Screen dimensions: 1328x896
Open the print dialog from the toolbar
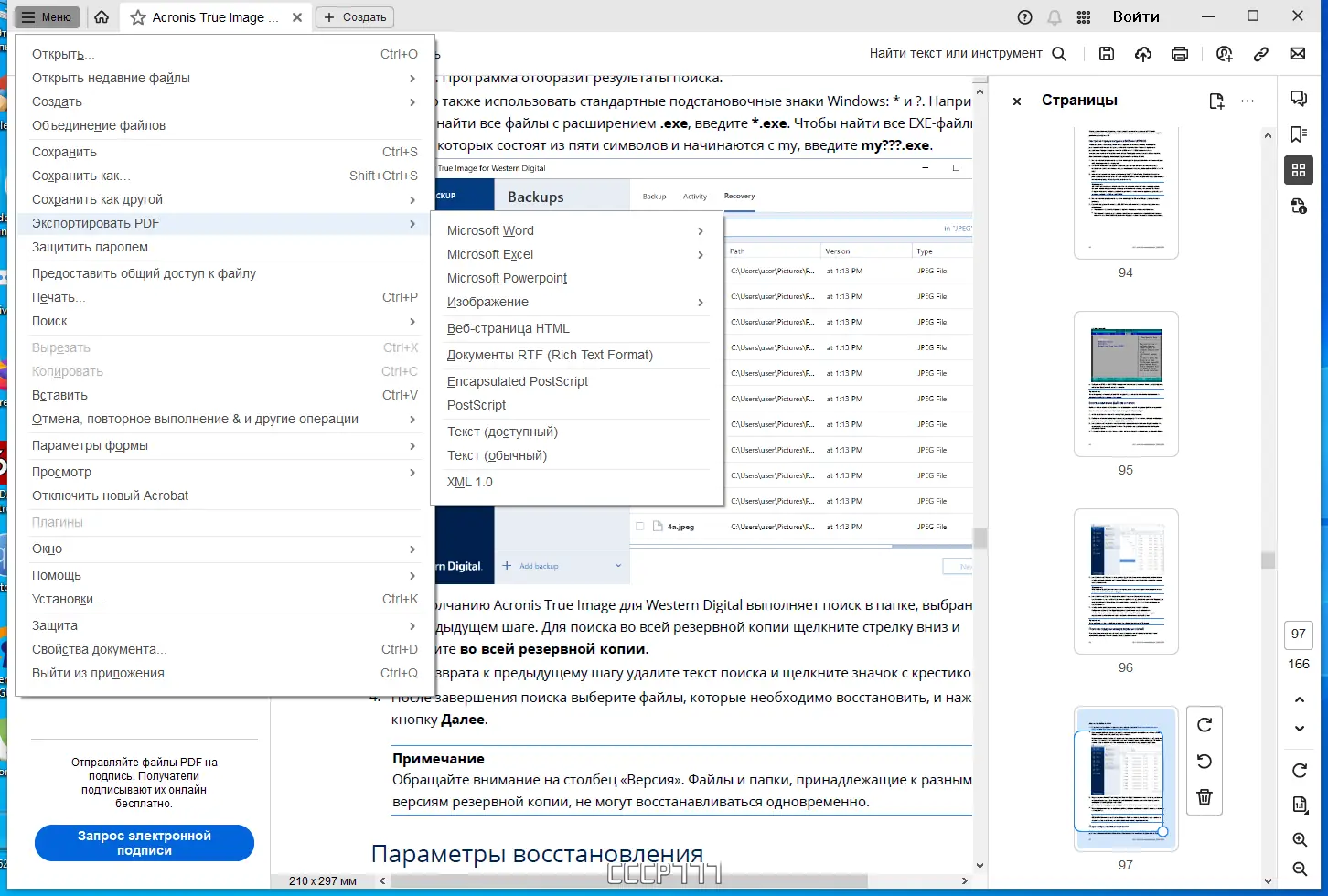(x=1180, y=53)
